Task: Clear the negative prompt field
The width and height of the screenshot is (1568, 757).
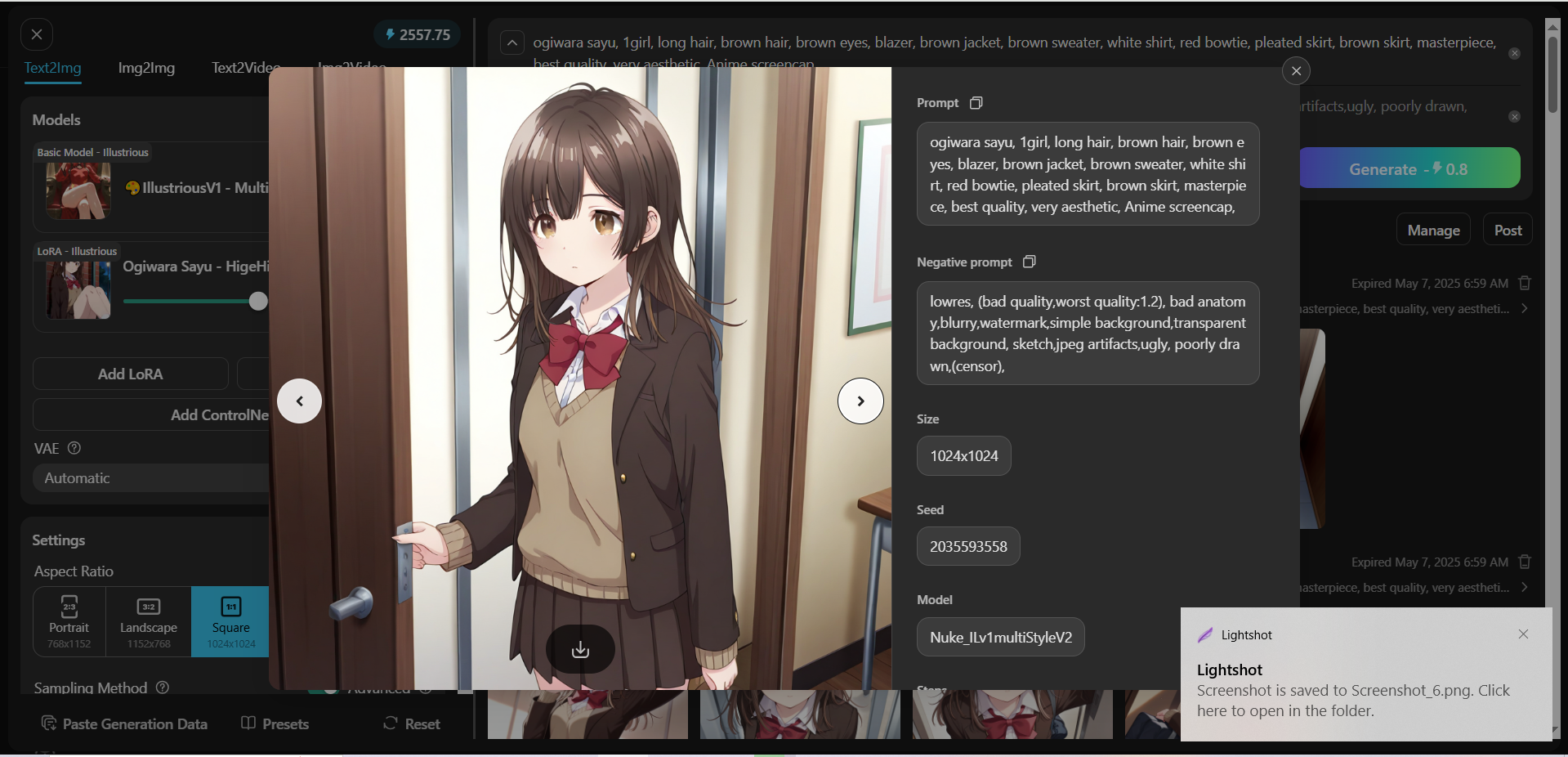Action: point(1514,117)
